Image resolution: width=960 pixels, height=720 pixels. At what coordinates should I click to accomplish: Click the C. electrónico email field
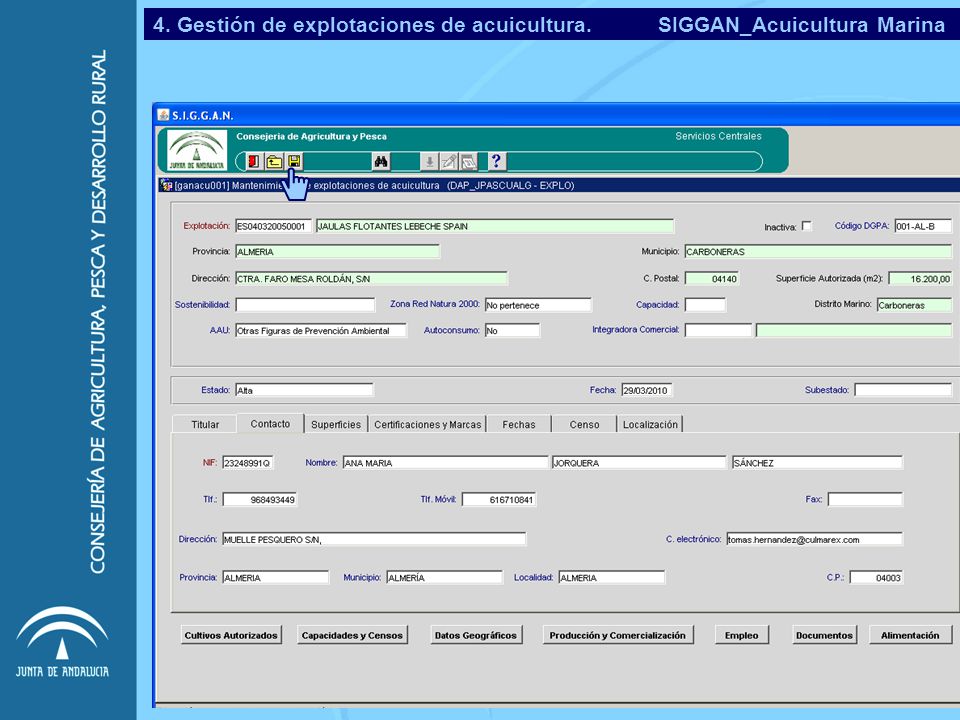coord(814,539)
